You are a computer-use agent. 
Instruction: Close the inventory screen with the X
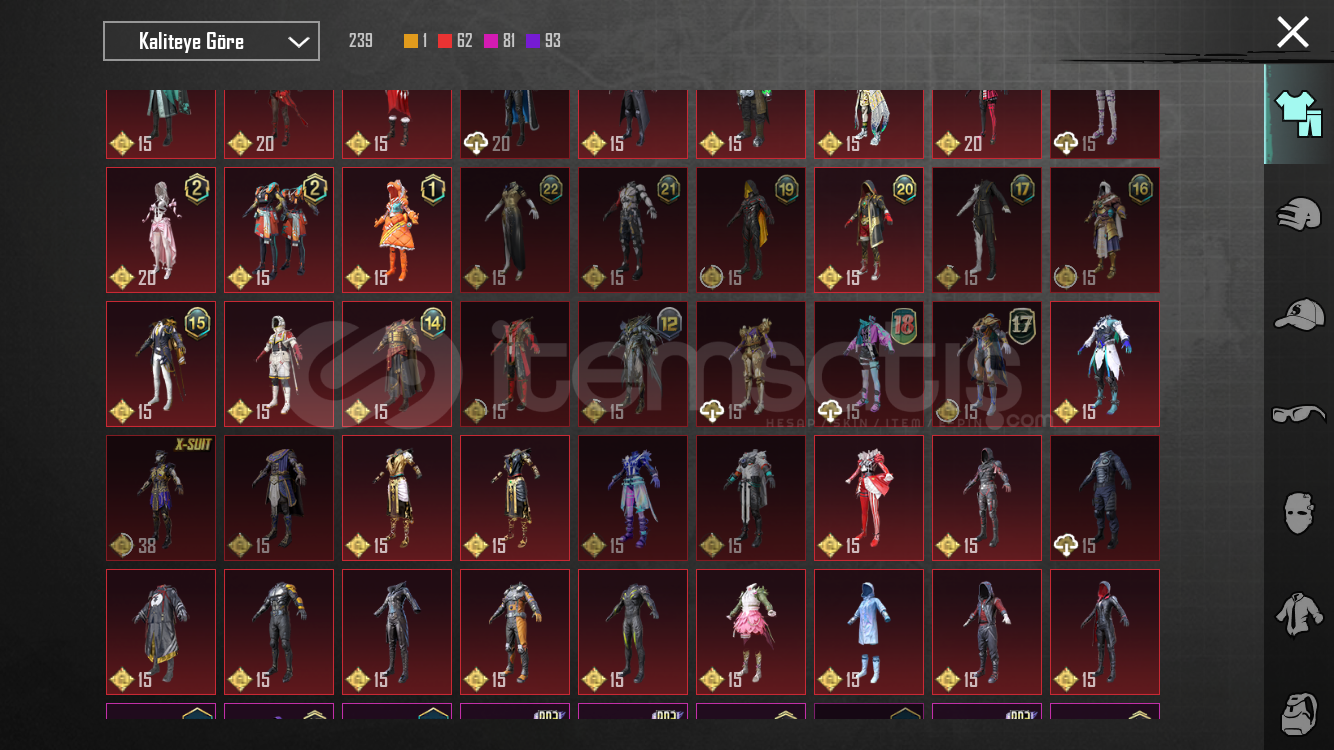point(1292,32)
